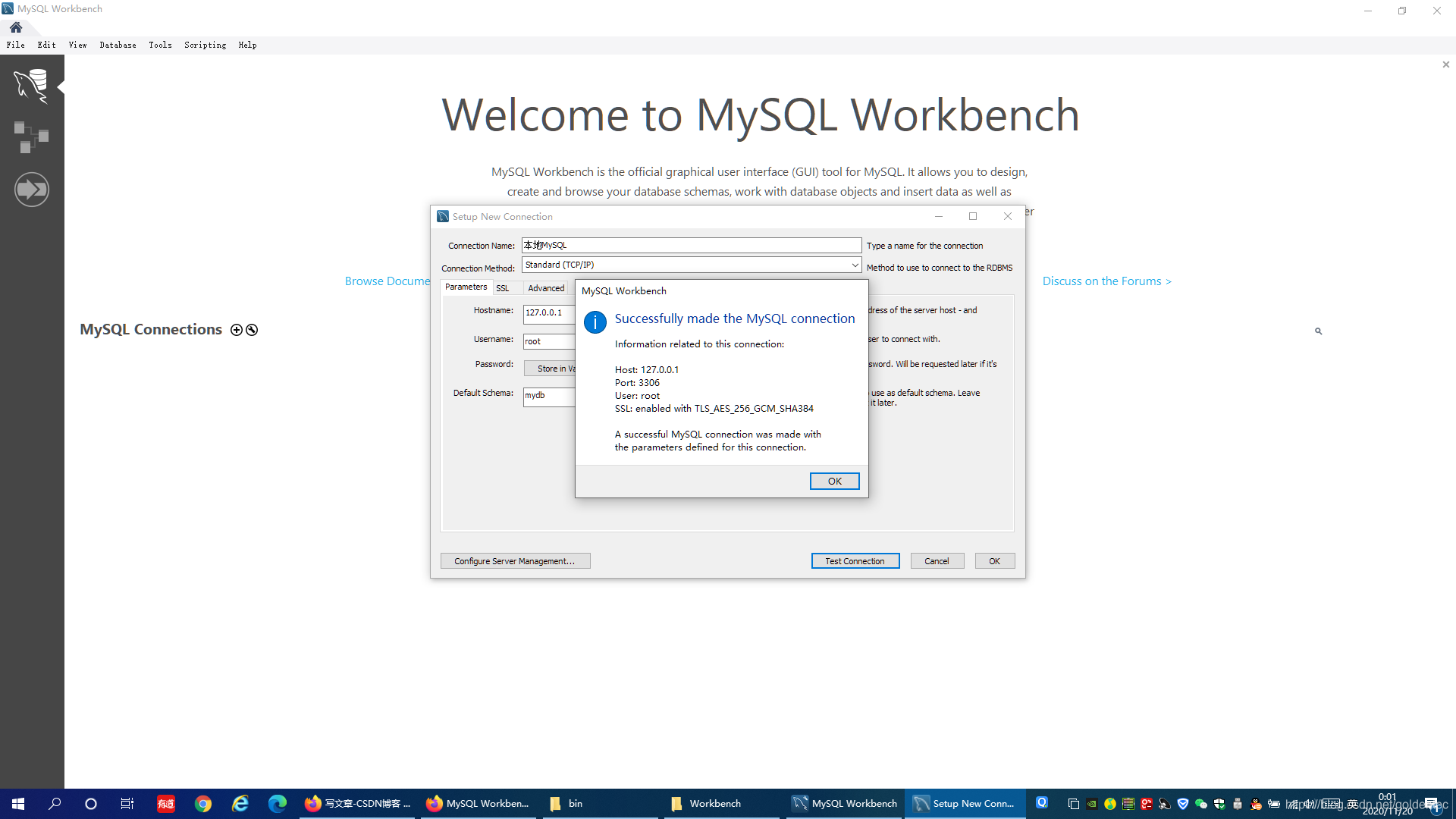
Task: Open Windows taskbar search
Action: 55,804
